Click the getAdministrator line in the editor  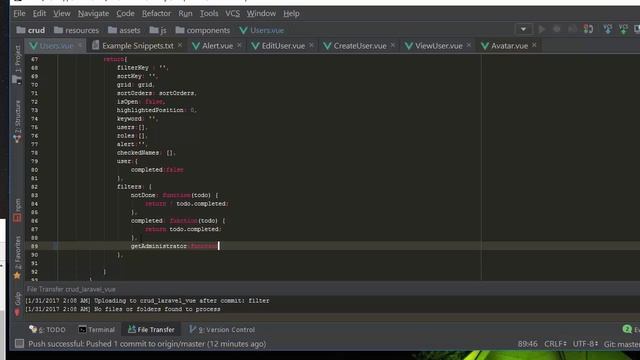click(x=174, y=246)
